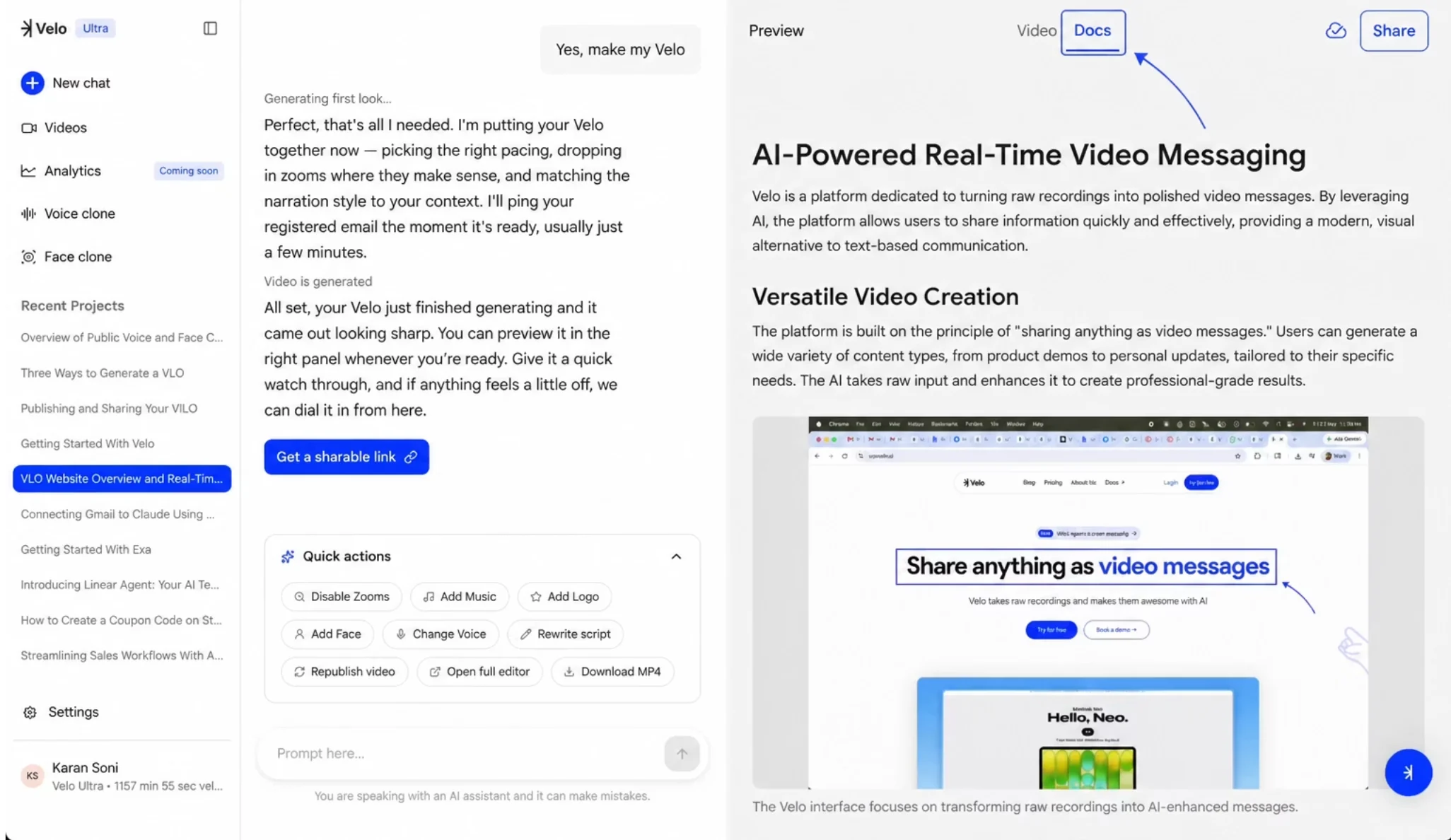Open Videos from the sidebar
1451x840 pixels.
click(65, 128)
